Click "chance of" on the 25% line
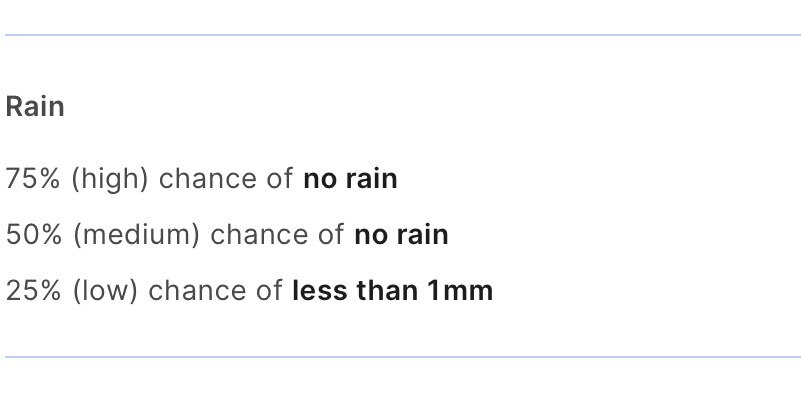 click(x=216, y=291)
